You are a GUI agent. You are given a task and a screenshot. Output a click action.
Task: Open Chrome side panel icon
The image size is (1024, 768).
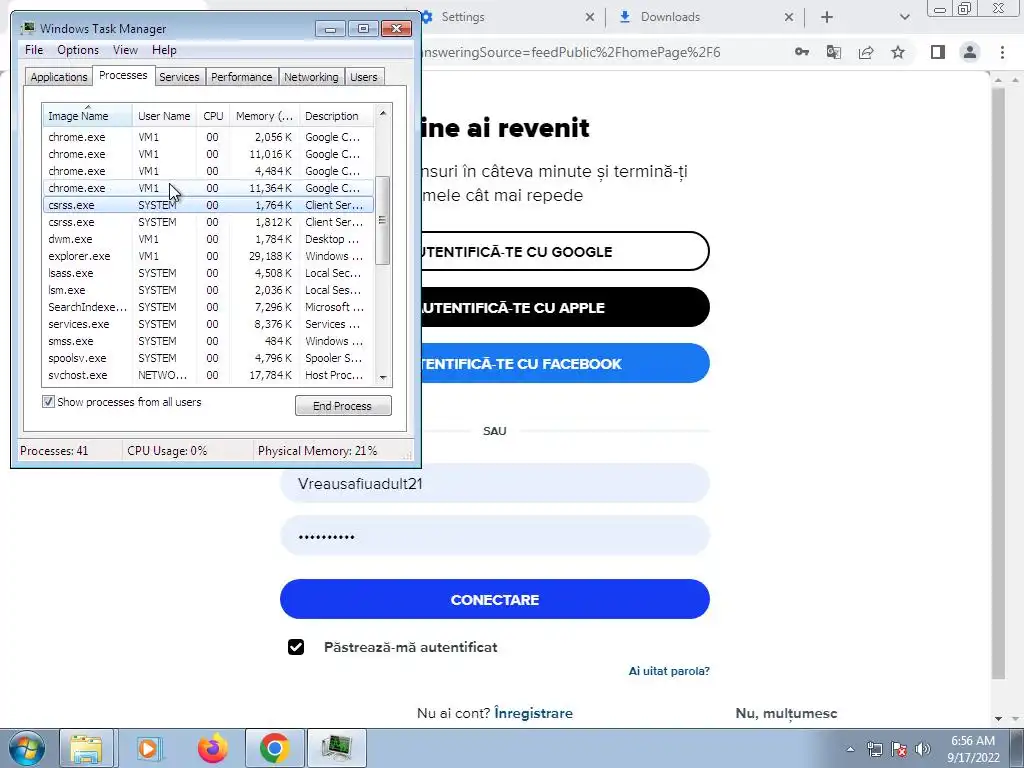pos(938,52)
